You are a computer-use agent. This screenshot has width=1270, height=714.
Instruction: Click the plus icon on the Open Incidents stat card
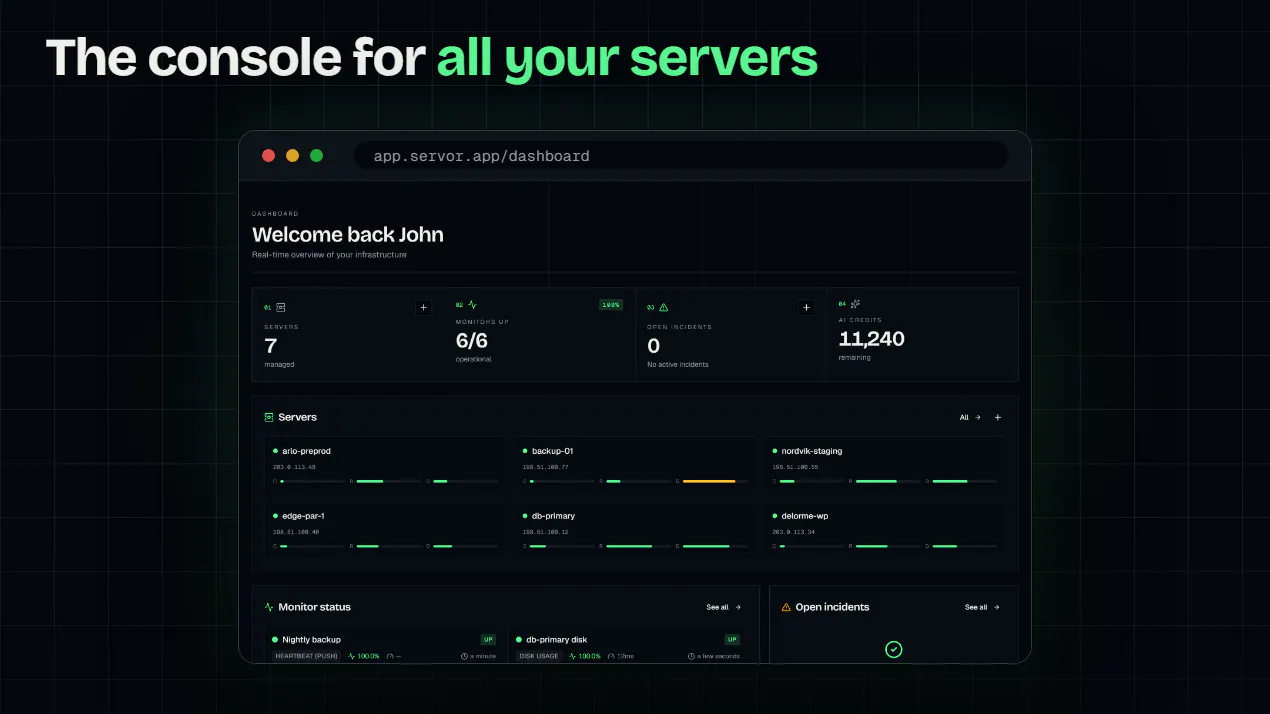pos(807,308)
